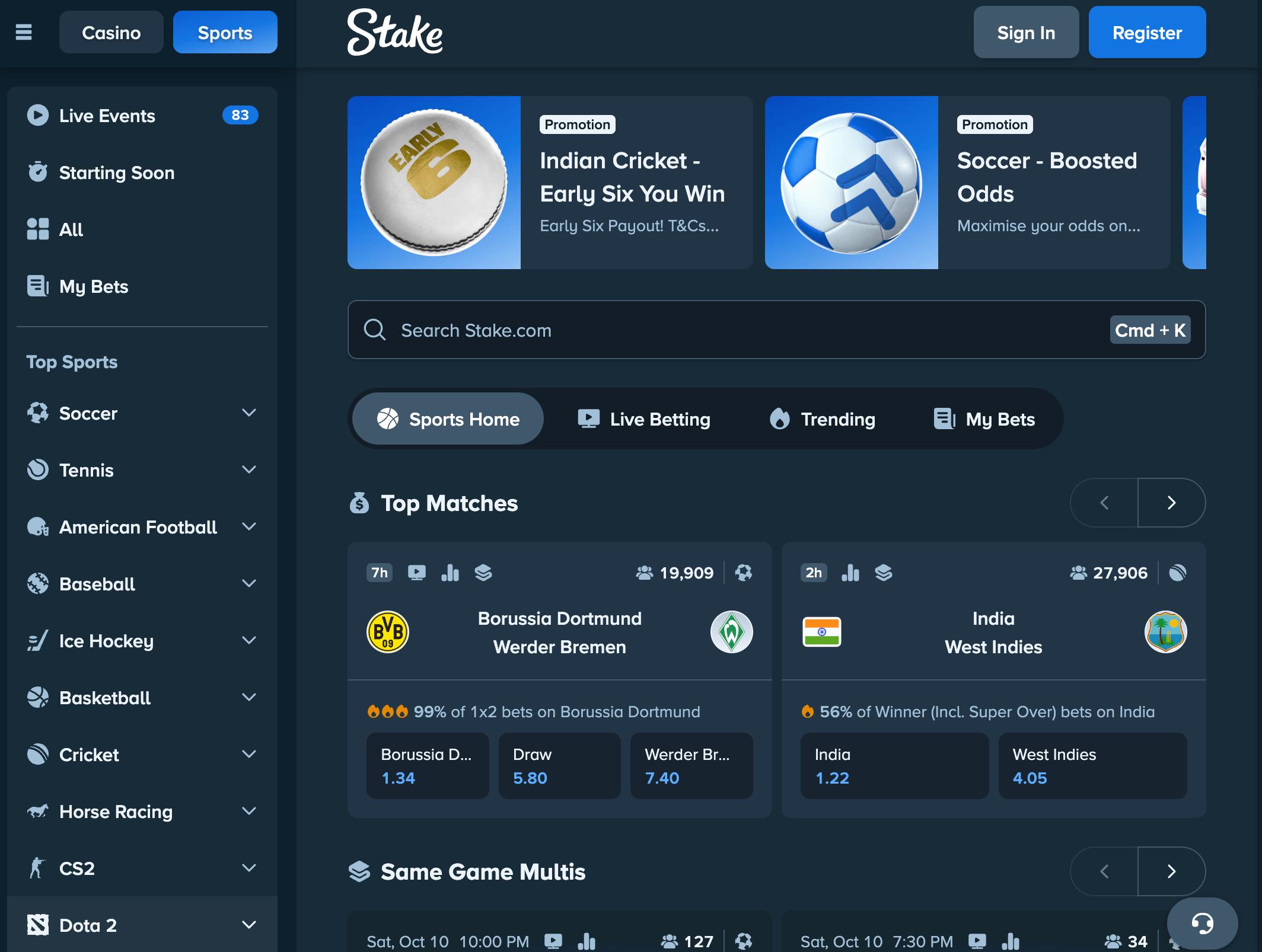Switch to the Sports section
The image size is (1262, 952).
[x=225, y=32]
